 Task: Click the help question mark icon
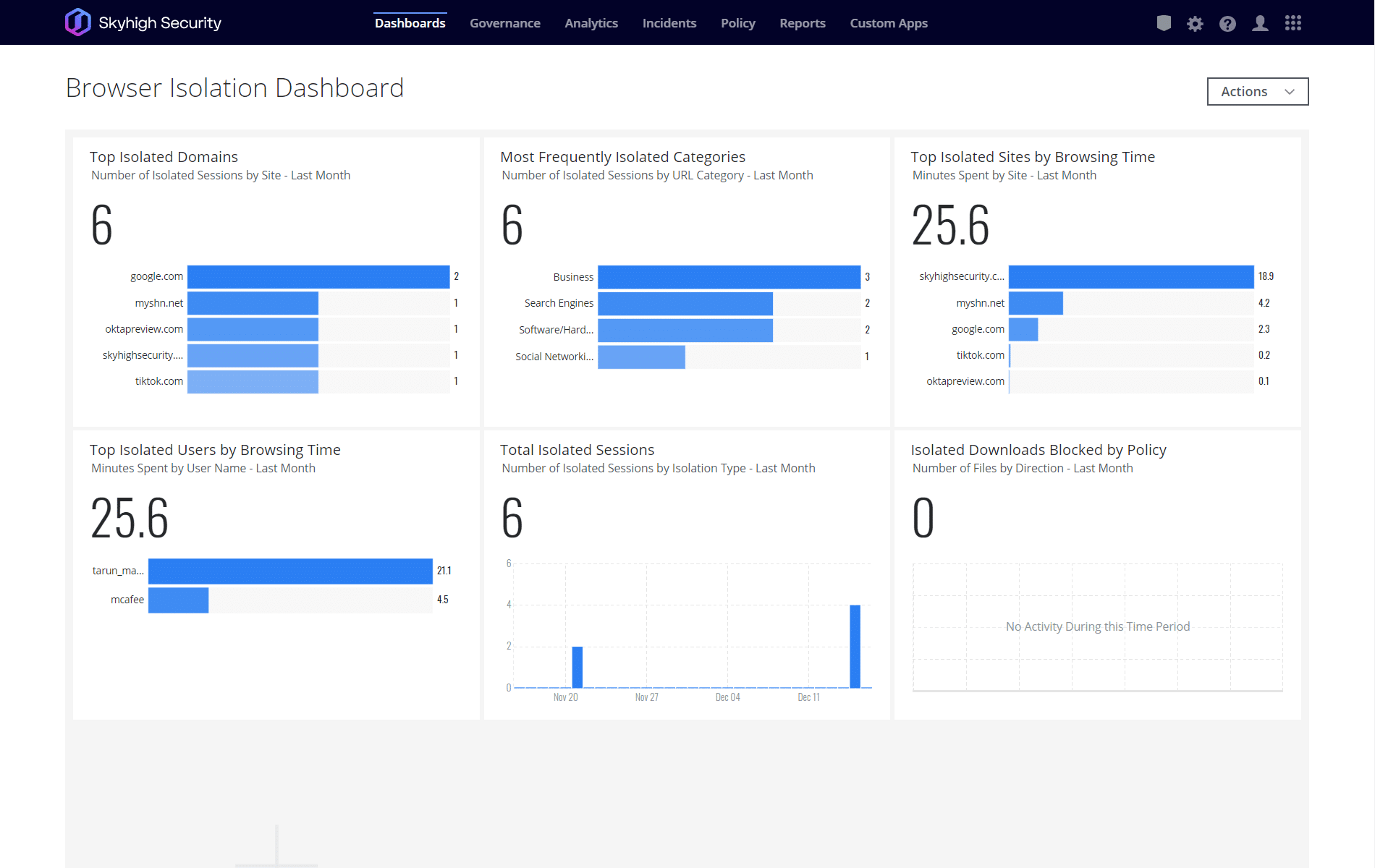[1227, 24]
